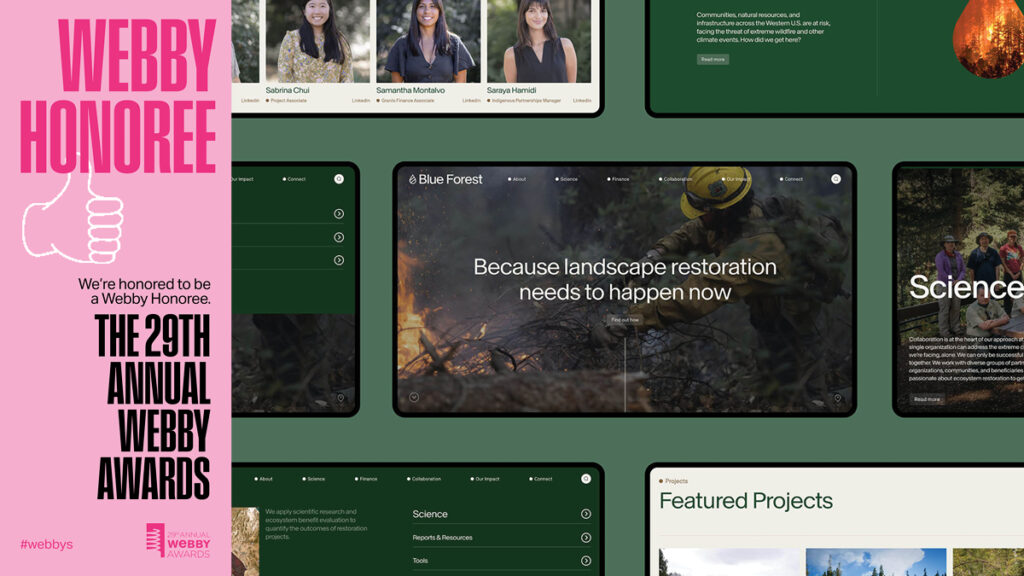The image size is (1024, 576).
Task: Click the 'Find out how' hero button
Action: [625, 320]
